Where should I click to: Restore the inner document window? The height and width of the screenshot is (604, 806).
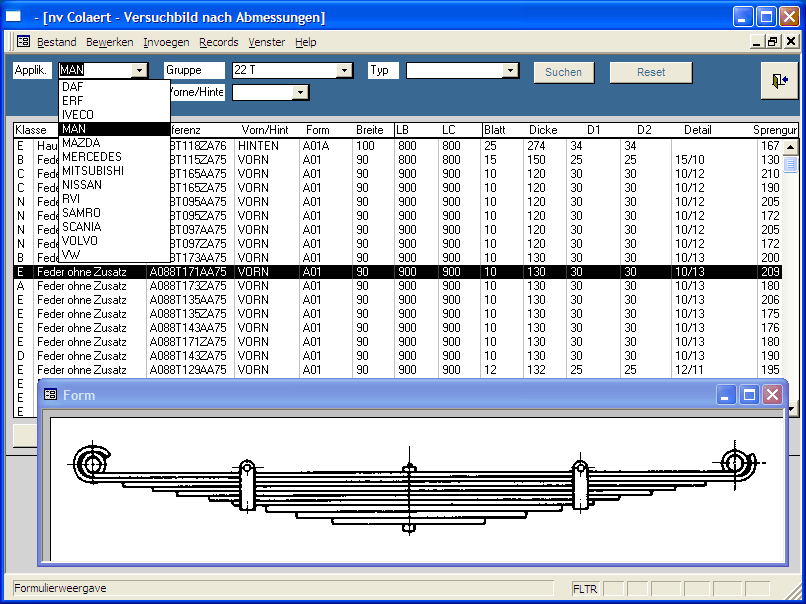(772, 42)
